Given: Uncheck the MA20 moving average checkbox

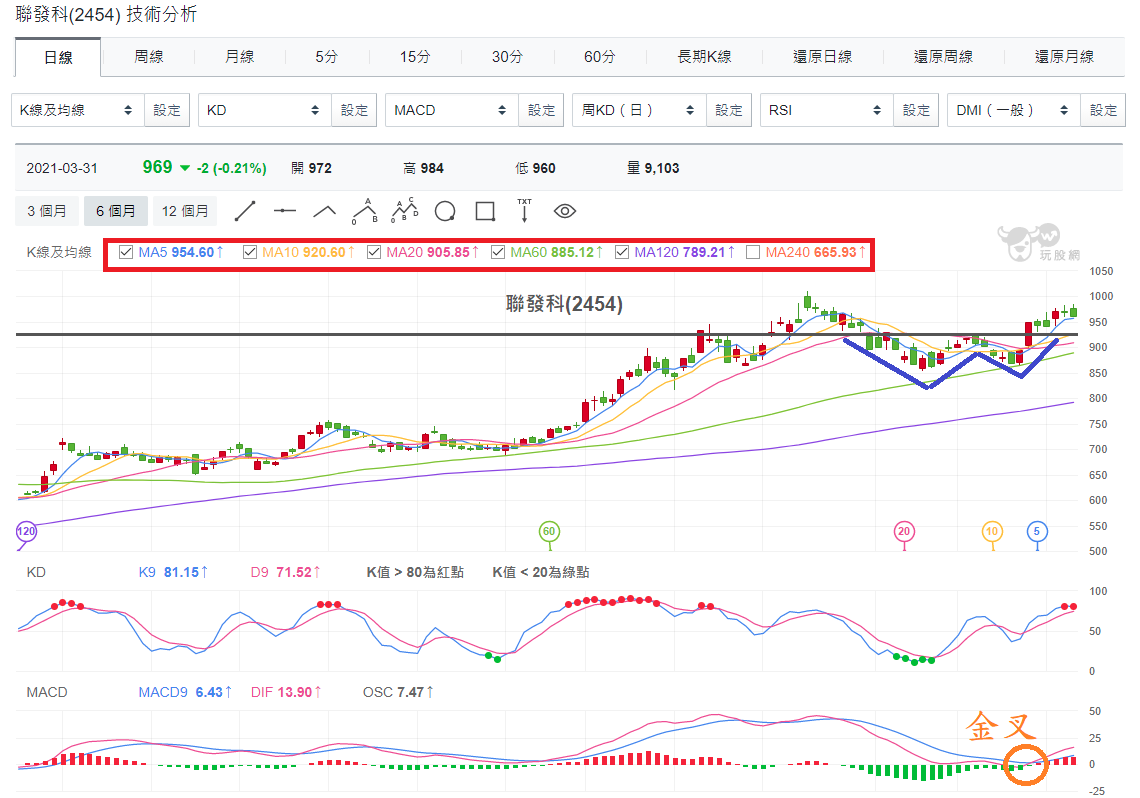Looking at the screenshot, I should (x=374, y=252).
